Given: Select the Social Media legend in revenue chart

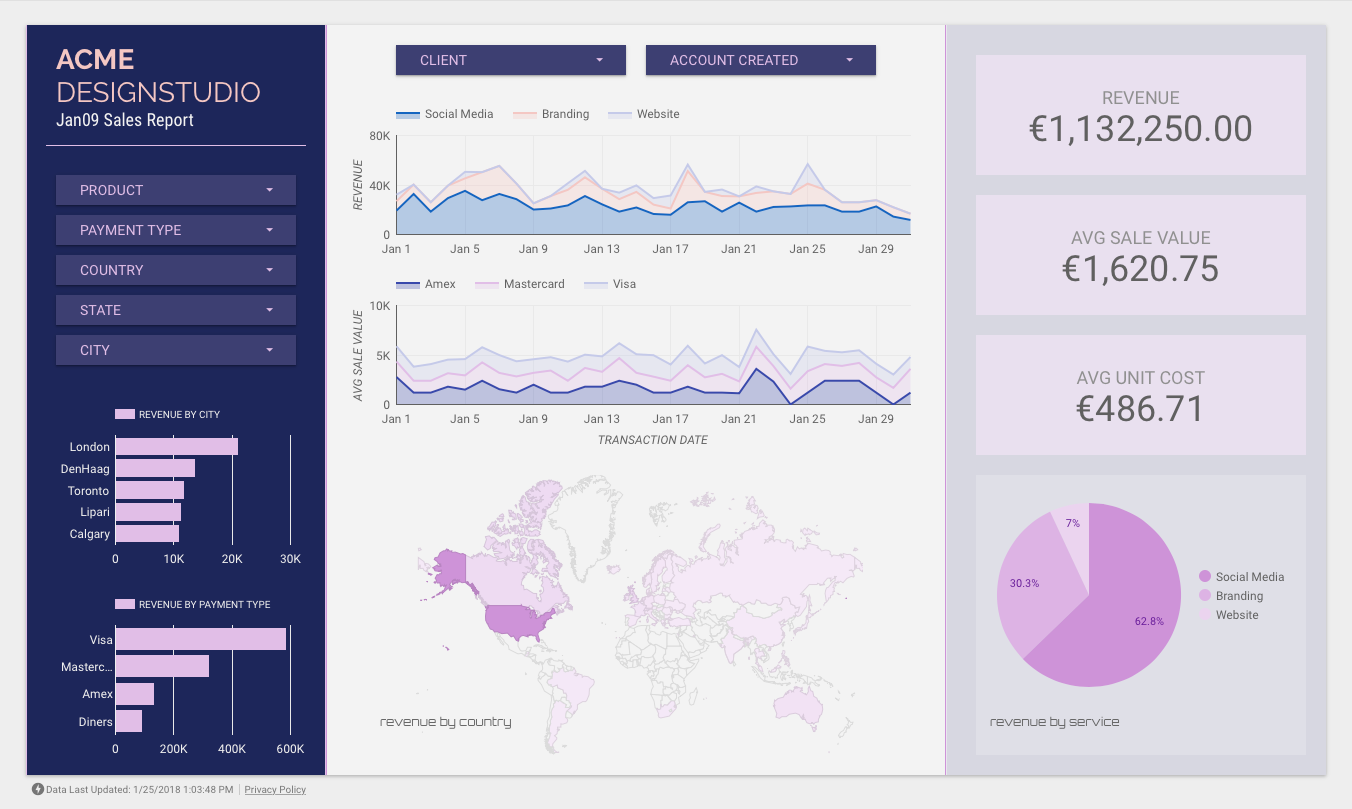Looking at the screenshot, I should 445,114.
